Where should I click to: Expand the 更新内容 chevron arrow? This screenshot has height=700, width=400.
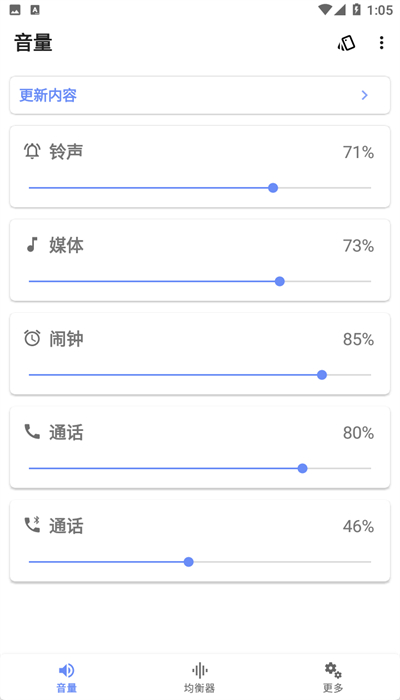[365, 95]
